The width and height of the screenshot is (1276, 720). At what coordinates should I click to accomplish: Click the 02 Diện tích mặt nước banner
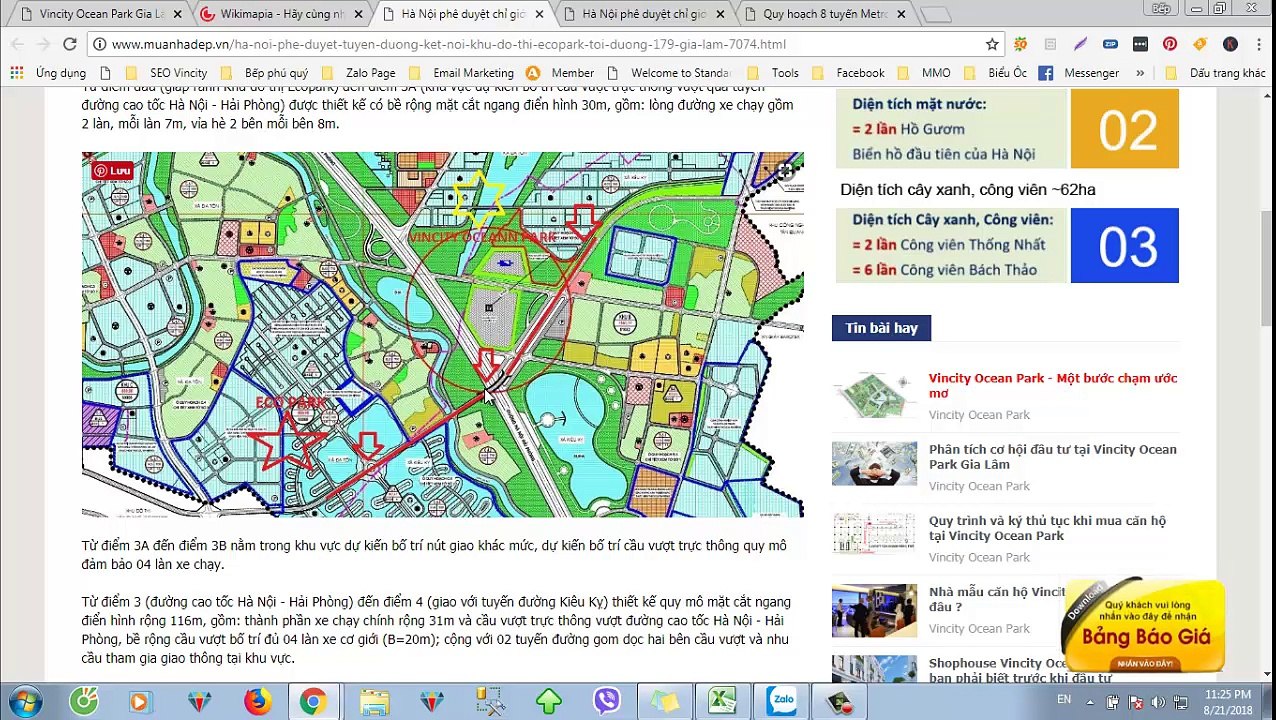(x=1007, y=129)
